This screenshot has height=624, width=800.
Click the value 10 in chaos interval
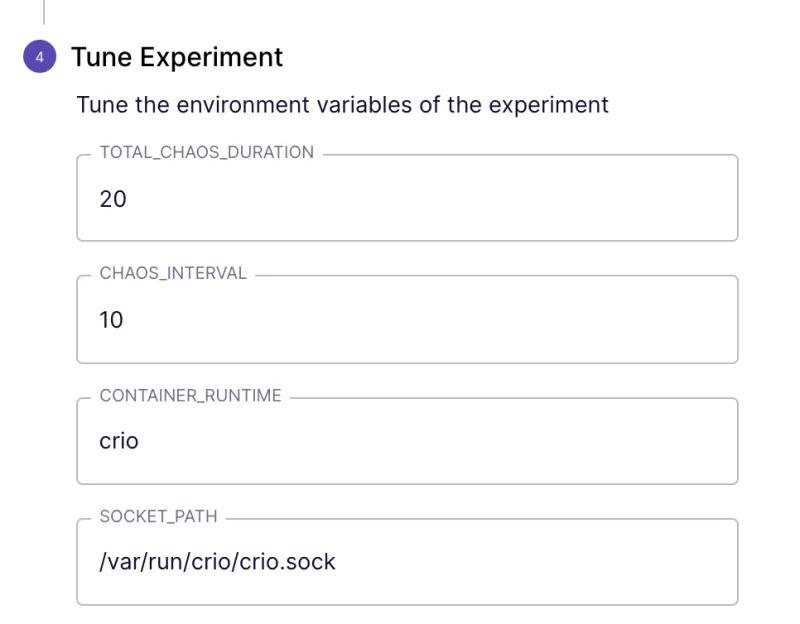tap(112, 321)
